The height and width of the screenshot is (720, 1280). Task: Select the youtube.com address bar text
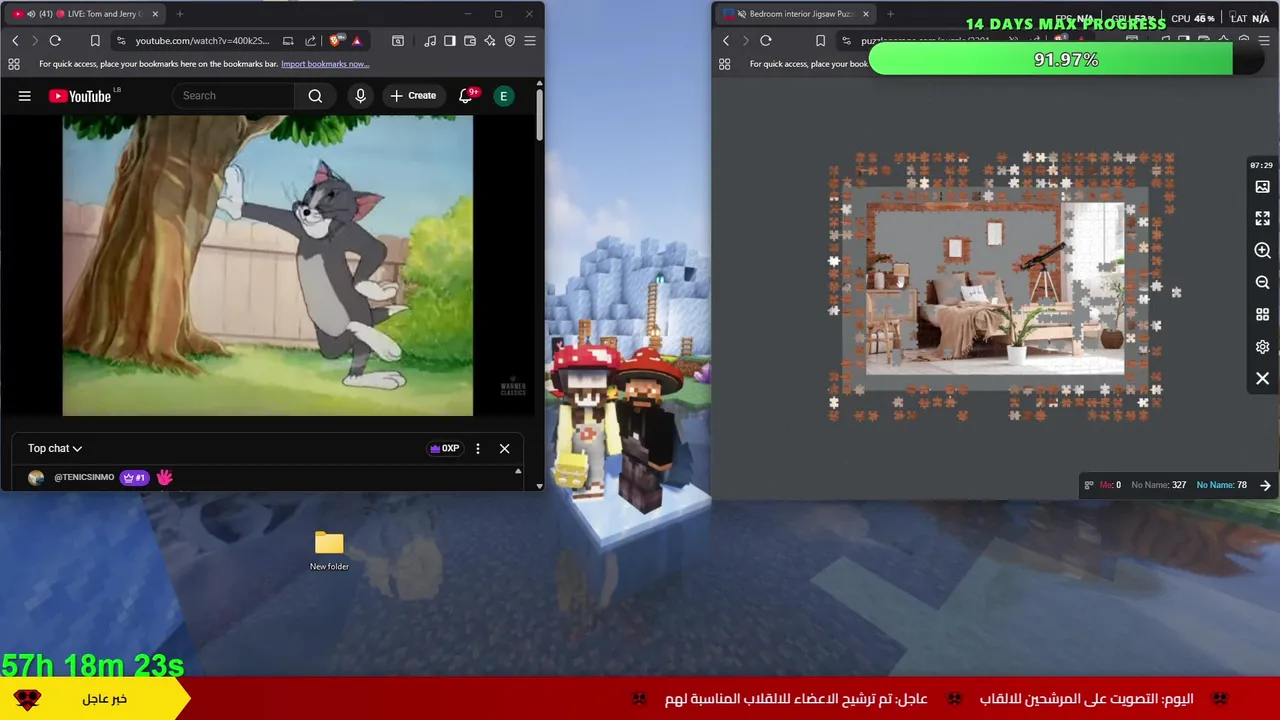202,41
